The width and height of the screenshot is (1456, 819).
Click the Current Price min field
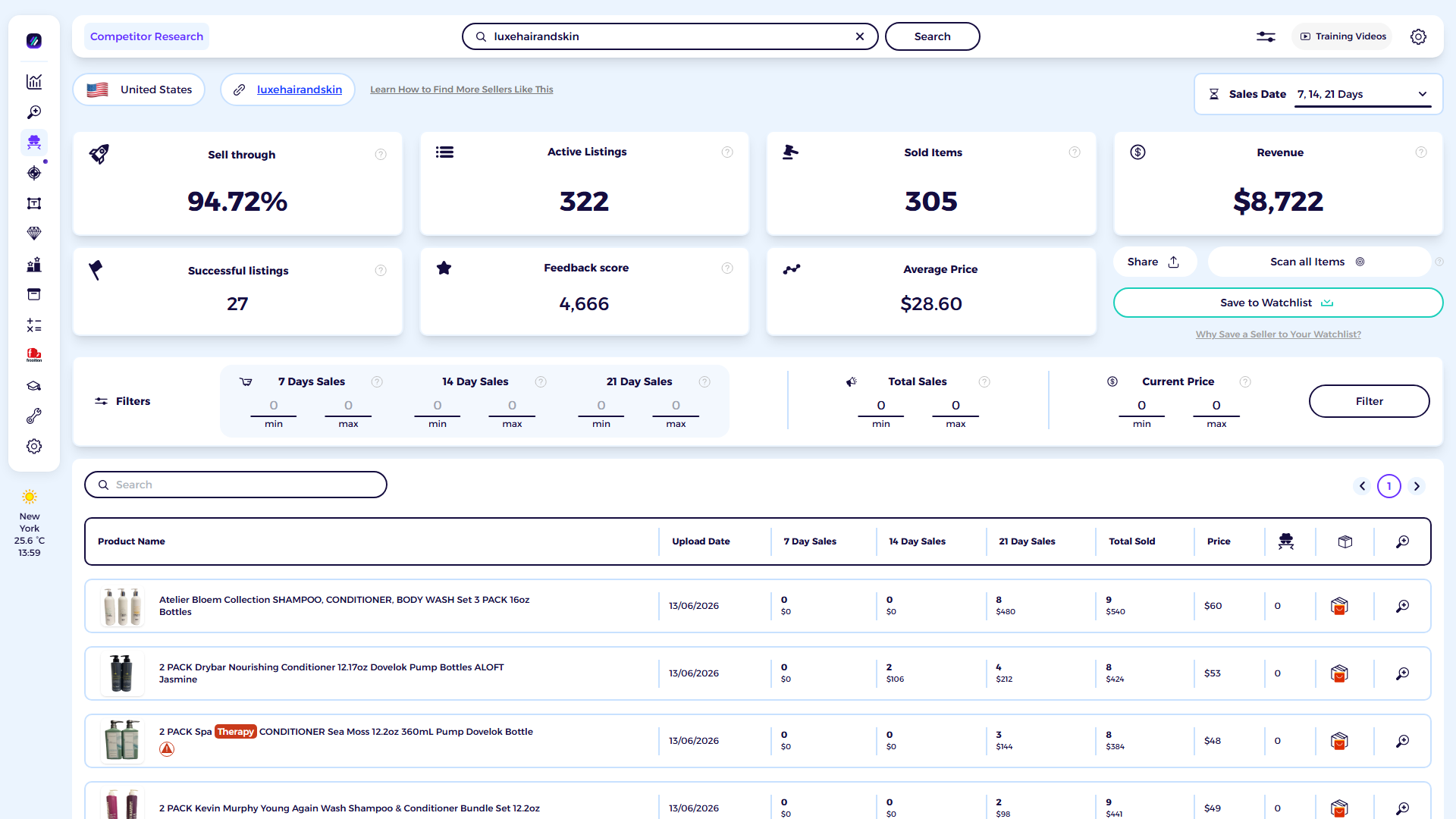point(1141,406)
